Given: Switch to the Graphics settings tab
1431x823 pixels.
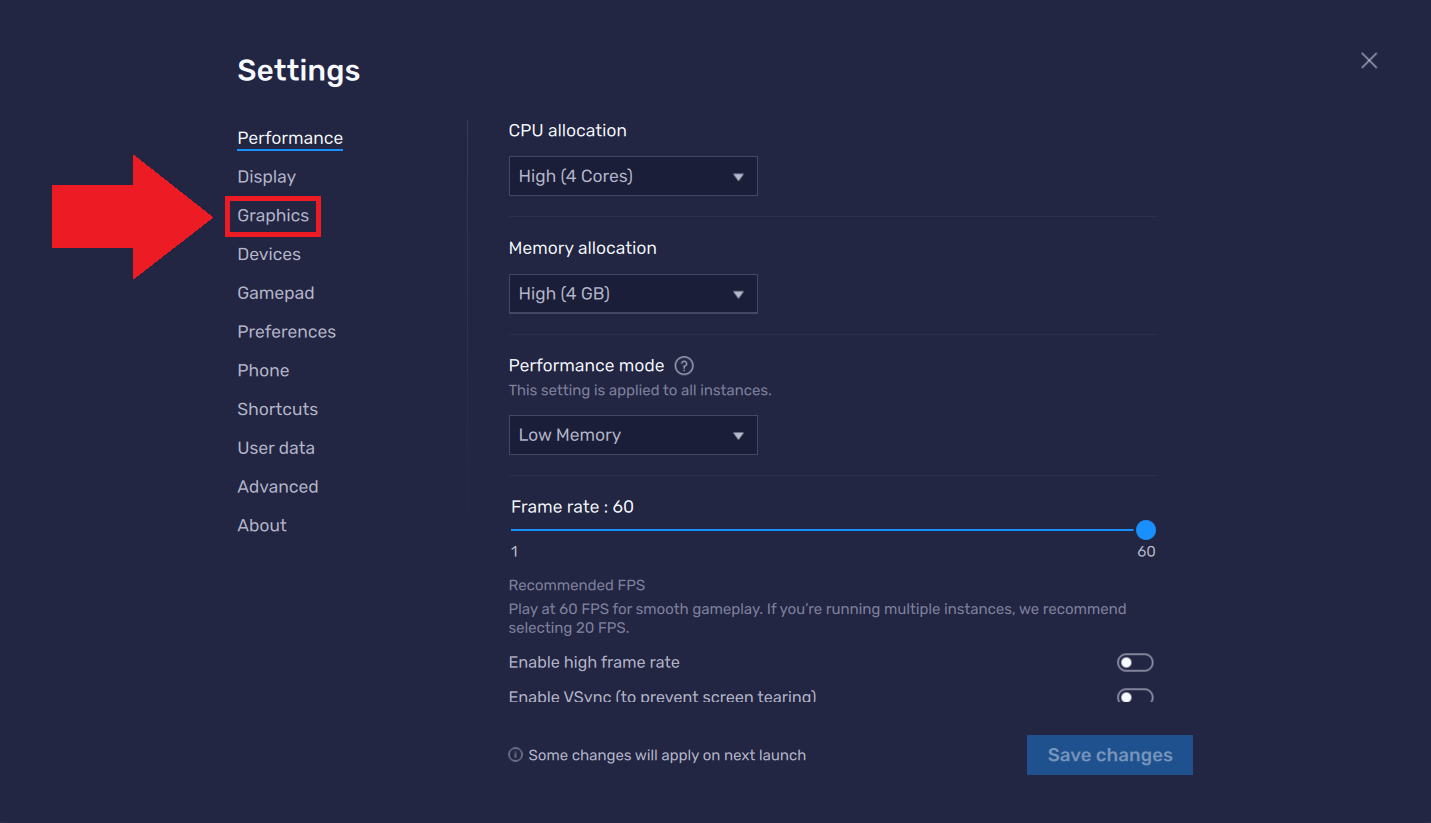Looking at the screenshot, I should click(x=273, y=216).
